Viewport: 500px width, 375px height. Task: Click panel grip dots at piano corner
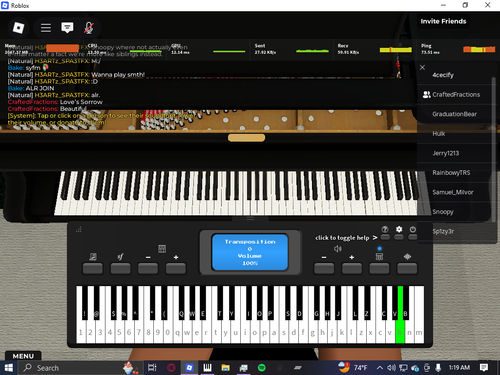(x=79, y=229)
